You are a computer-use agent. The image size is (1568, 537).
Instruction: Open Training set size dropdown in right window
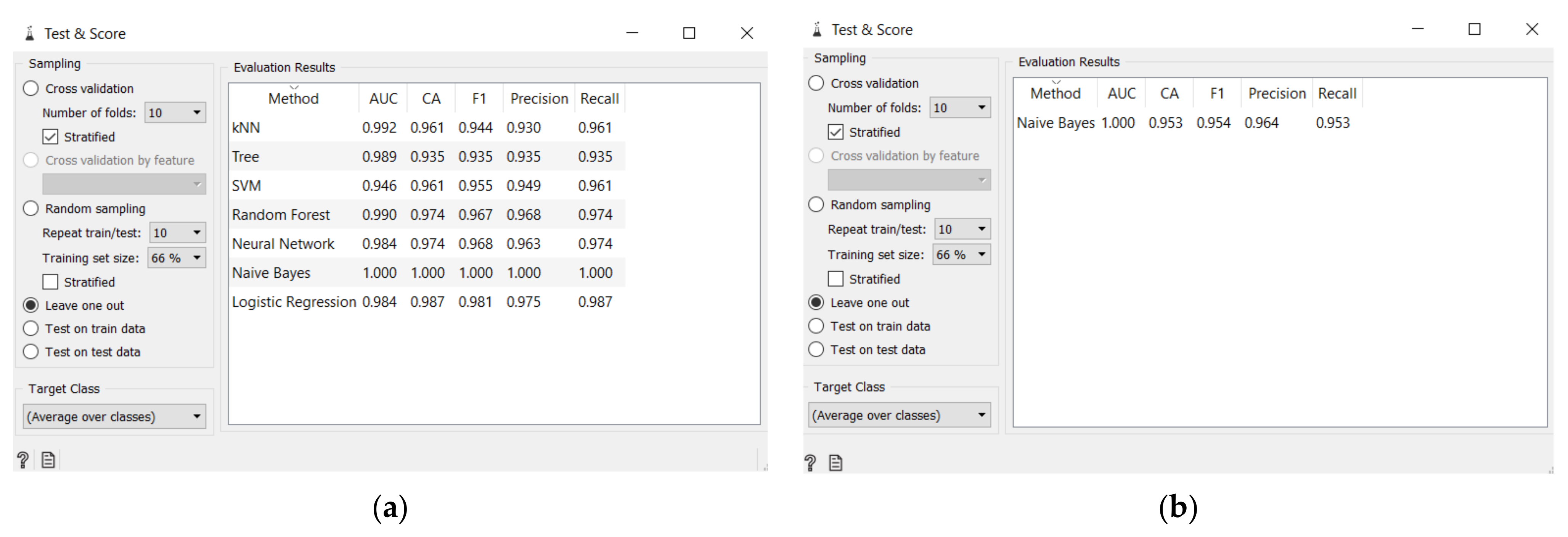click(962, 254)
